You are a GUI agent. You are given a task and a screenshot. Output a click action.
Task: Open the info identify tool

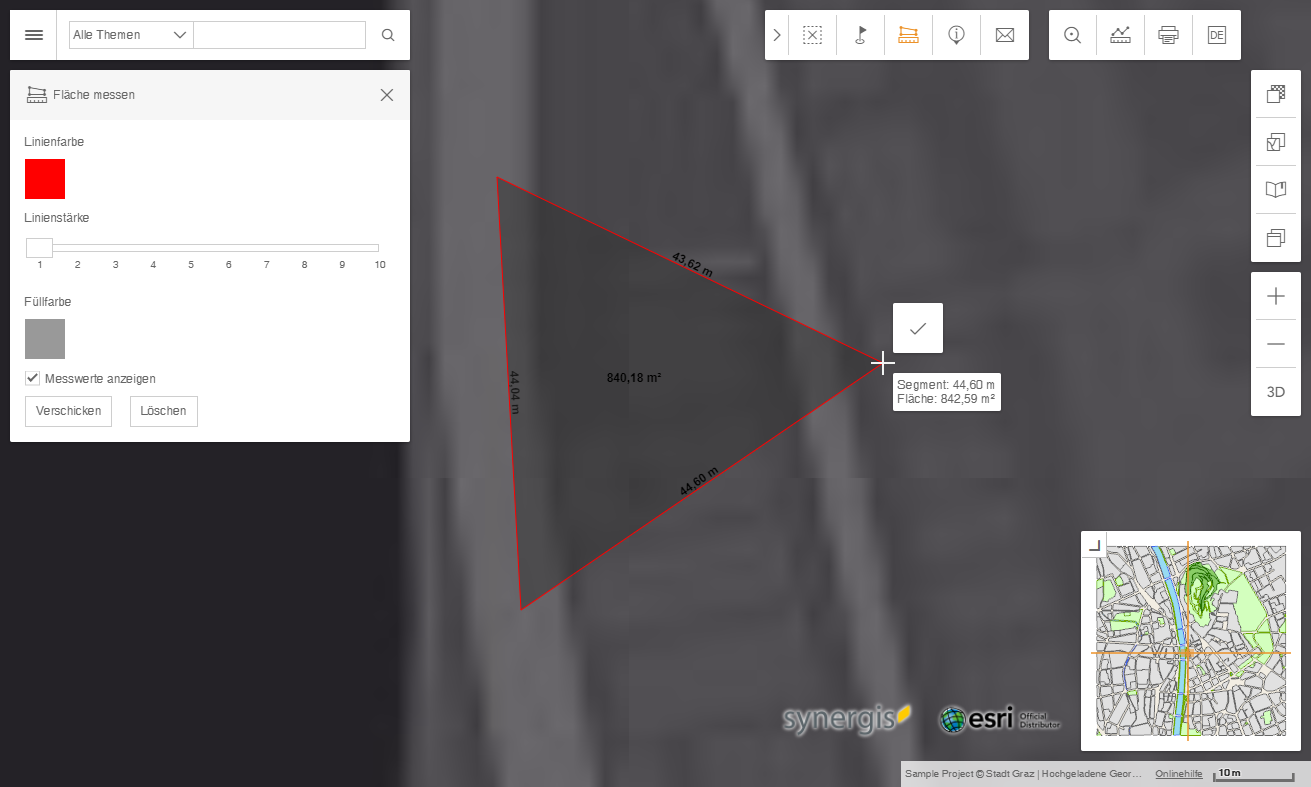(956, 34)
